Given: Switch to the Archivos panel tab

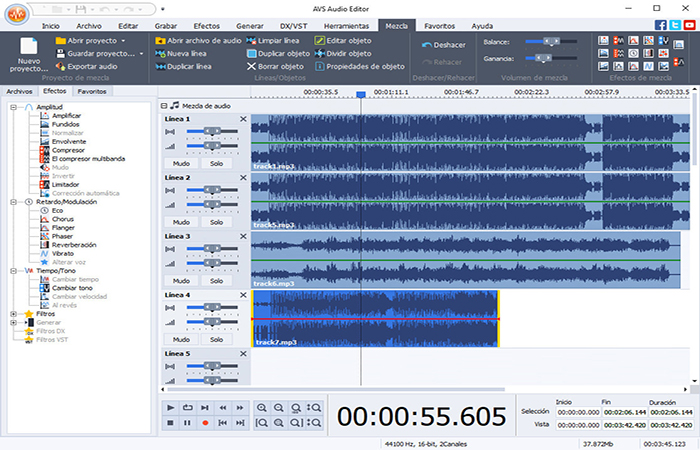Looking at the screenshot, I should click(19, 91).
